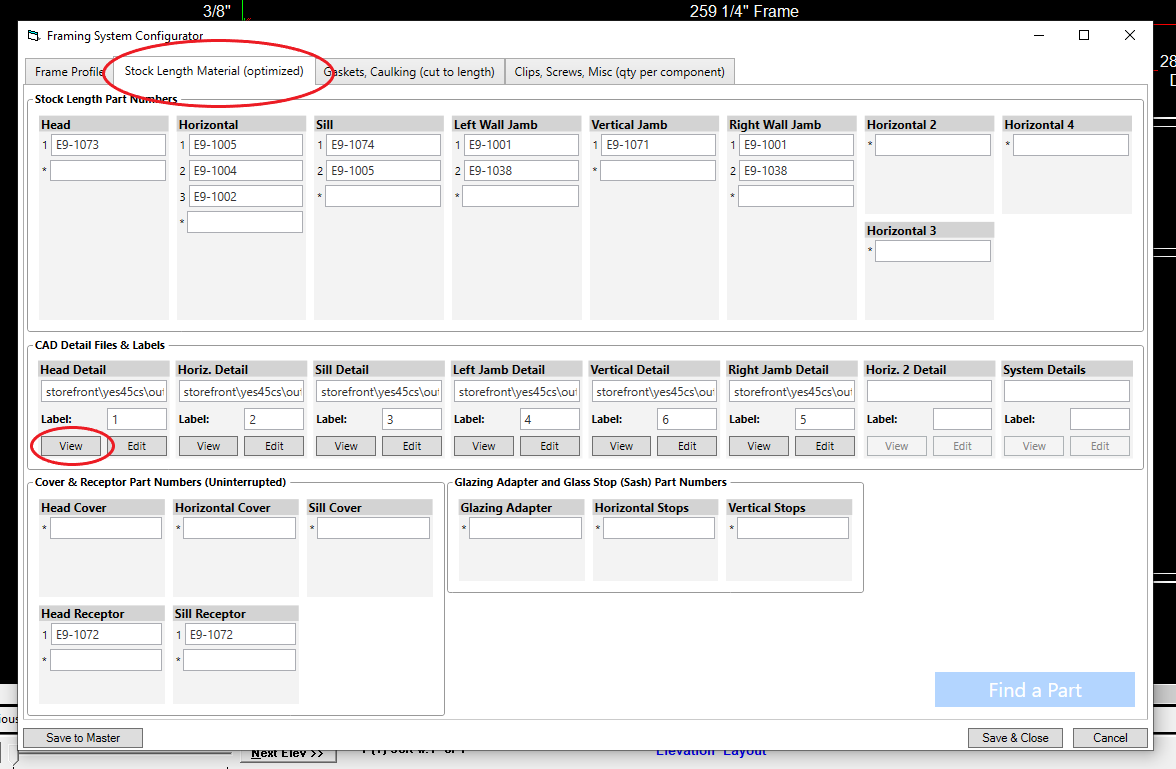Viewport: 1176px width, 769px height.
Task: Select the Horizontal field containing E9-1004
Action: (245, 170)
